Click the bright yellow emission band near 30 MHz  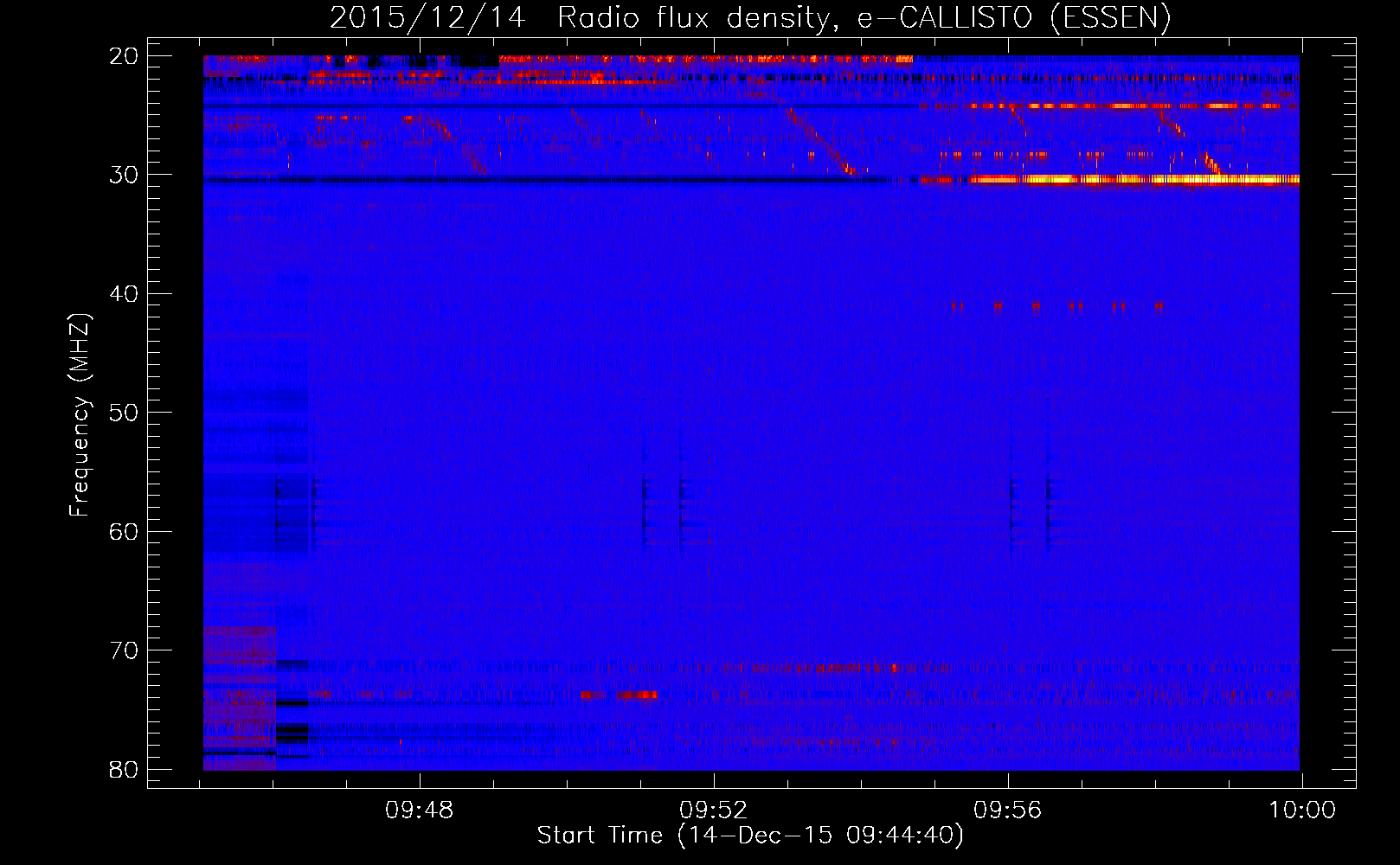1133,180
